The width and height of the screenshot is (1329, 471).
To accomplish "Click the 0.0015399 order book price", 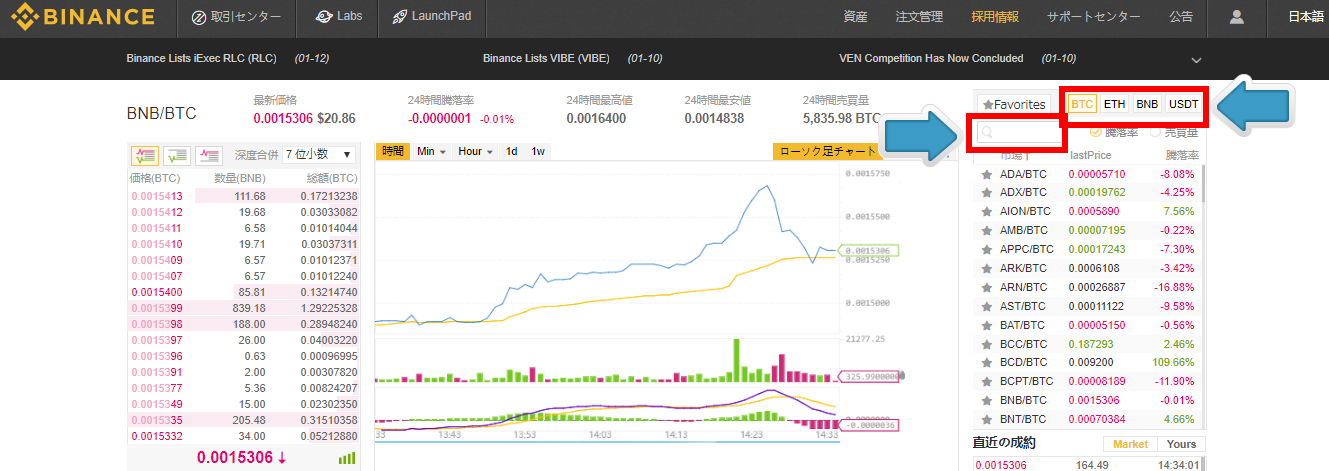I will [x=157, y=308].
